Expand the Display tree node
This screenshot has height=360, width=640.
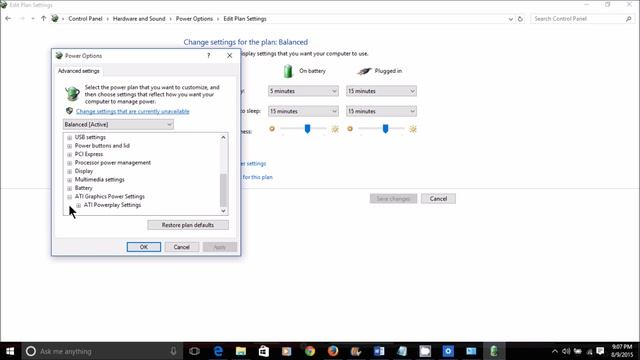tap(69, 171)
